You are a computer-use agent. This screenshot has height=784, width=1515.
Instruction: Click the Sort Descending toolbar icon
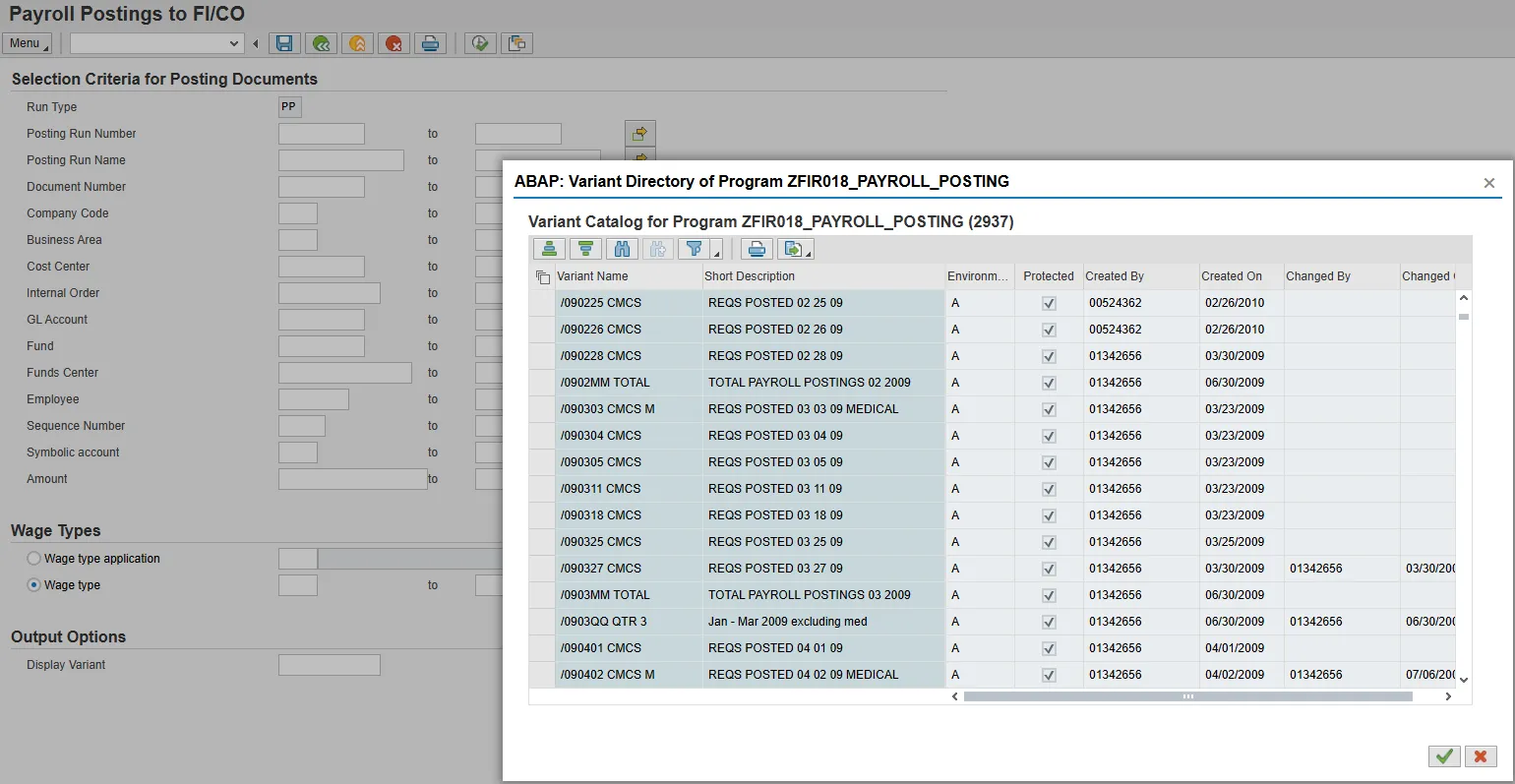click(585, 249)
